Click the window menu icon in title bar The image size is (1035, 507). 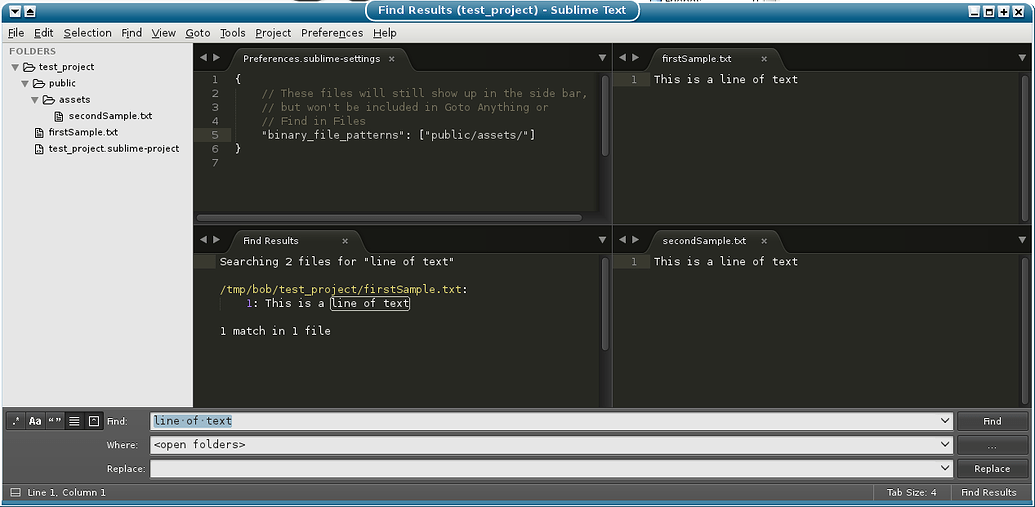pos(16,12)
